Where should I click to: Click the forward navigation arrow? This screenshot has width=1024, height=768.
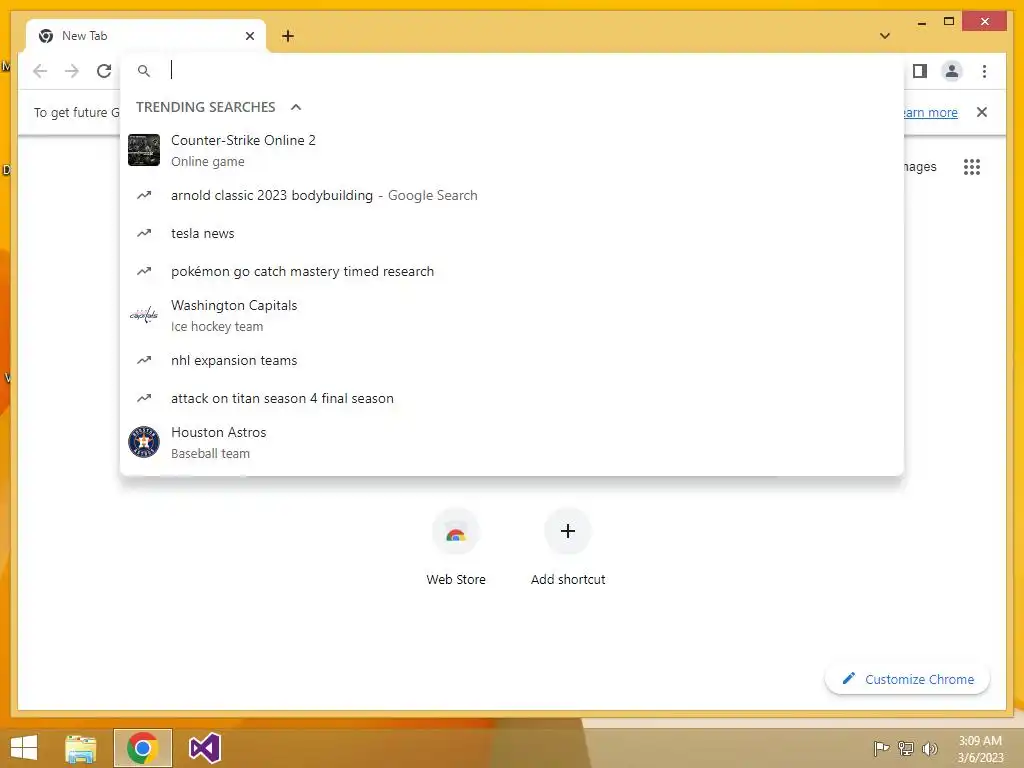pyautogui.click(x=72, y=71)
